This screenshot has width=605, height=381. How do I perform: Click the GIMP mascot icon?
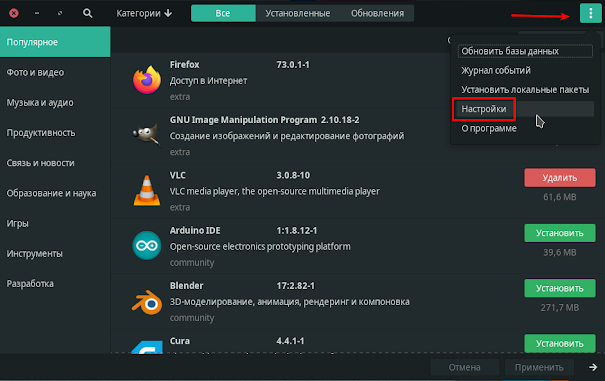click(x=147, y=135)
